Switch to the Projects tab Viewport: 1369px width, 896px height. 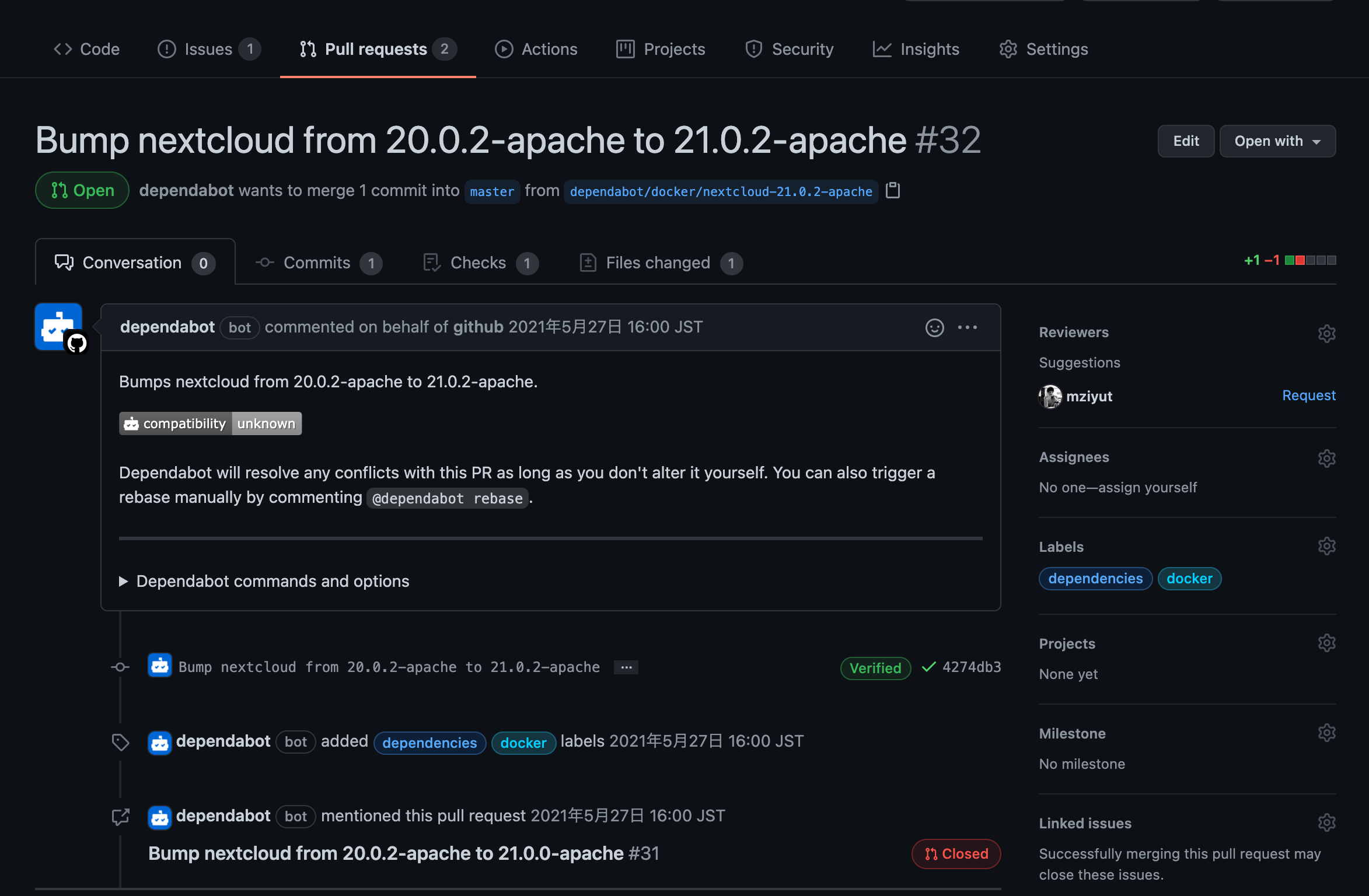pyautogui.click(x=661, y=49)
